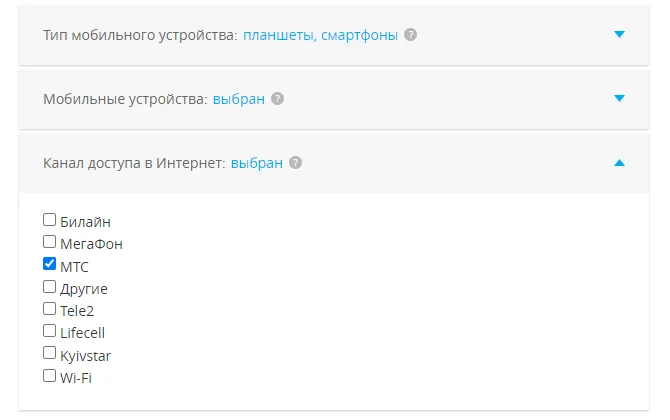Click the Тип мобильного устройства label
The width and height of the screenshot is (670, 420).
point(140,35)
